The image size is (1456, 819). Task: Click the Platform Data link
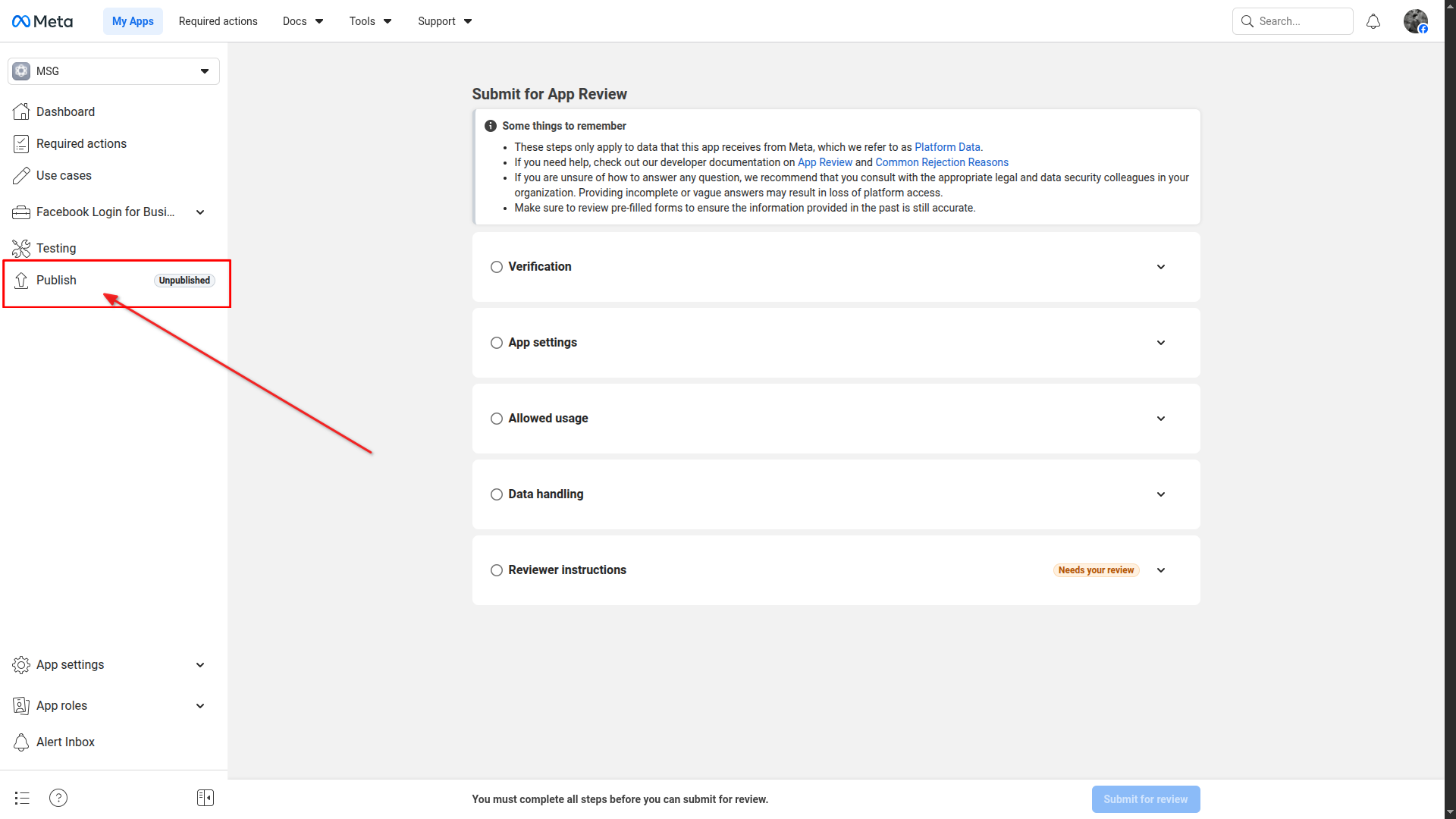(x=947, y=147)
